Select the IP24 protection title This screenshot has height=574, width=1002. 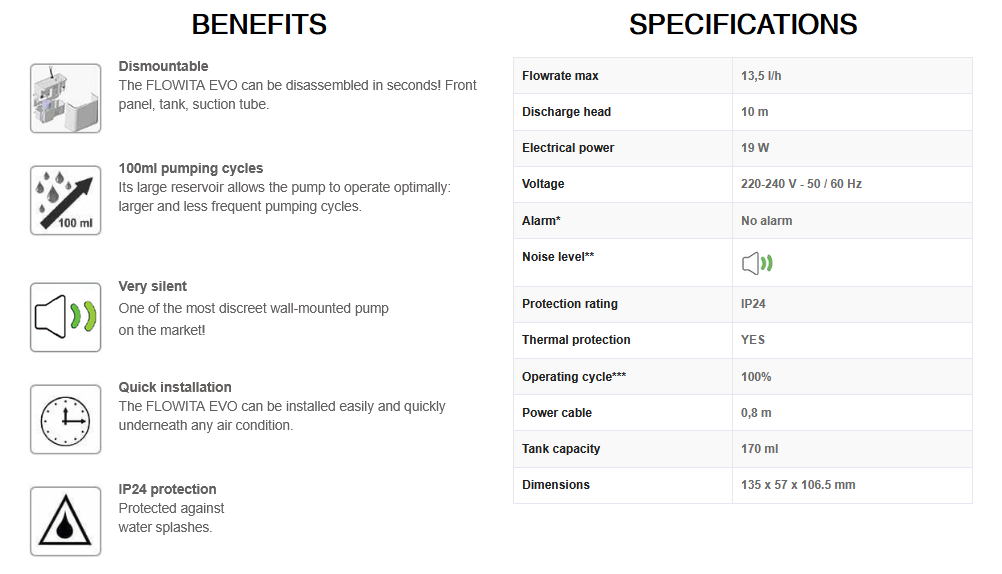167,489
